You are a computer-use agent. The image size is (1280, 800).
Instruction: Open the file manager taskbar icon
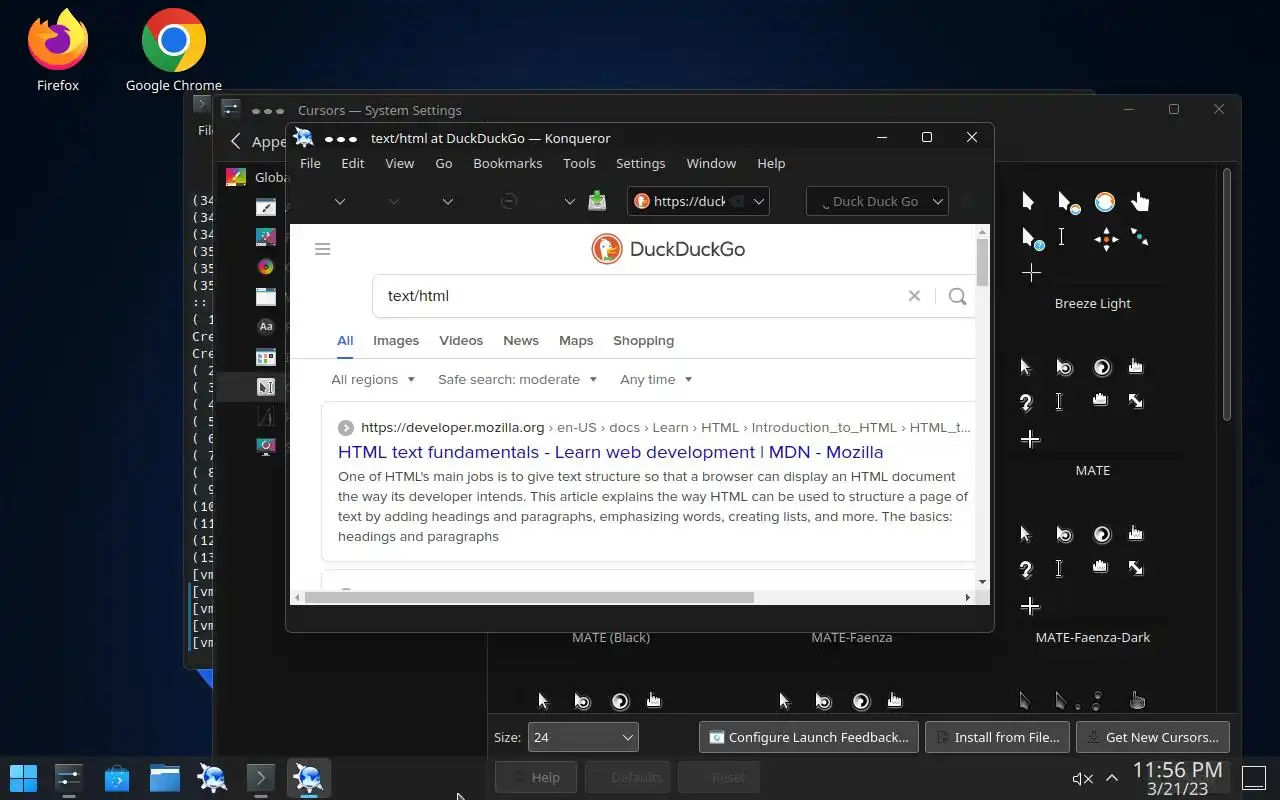(164, 778)
